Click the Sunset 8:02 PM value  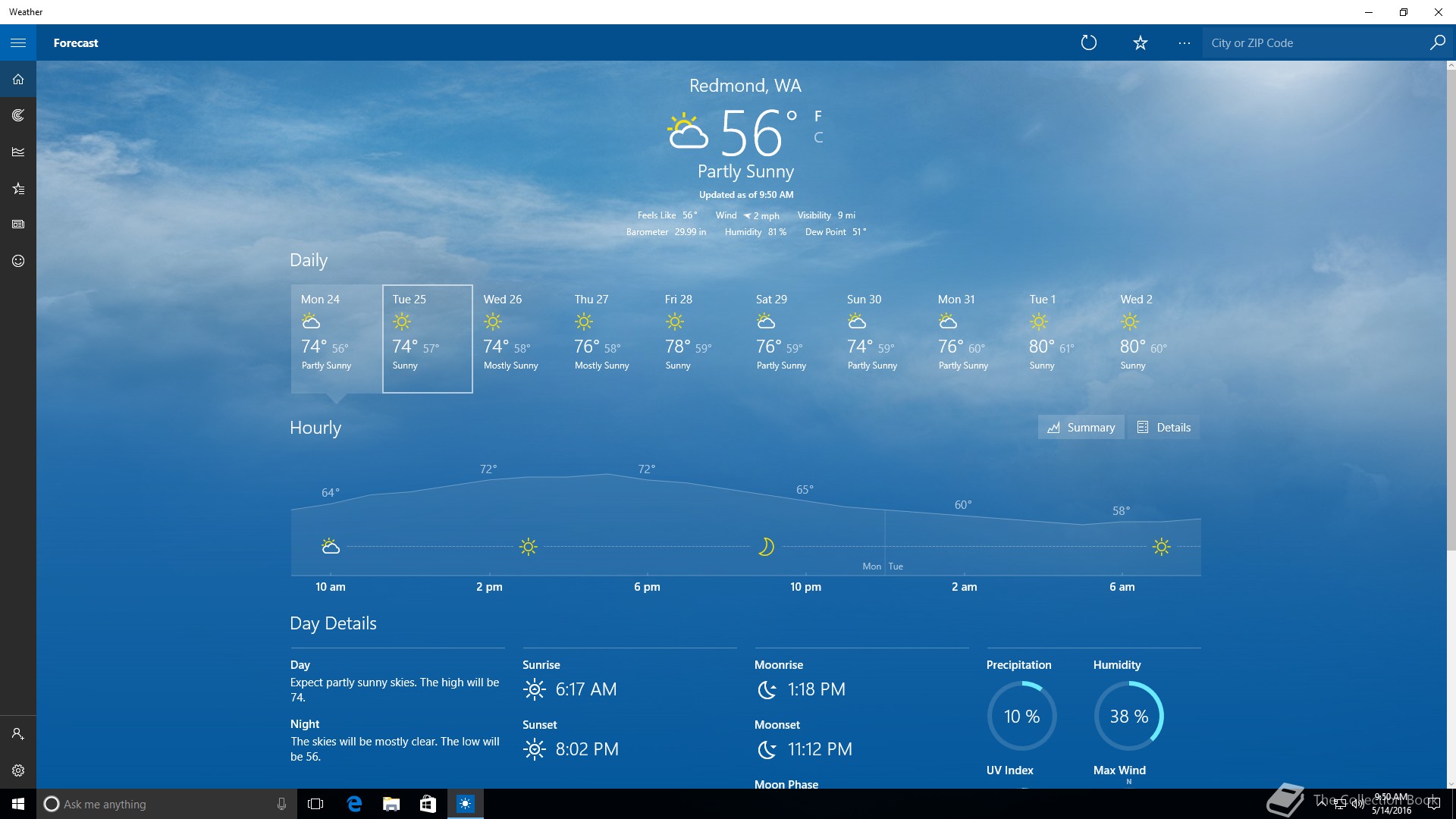click(x=587, y=749)
